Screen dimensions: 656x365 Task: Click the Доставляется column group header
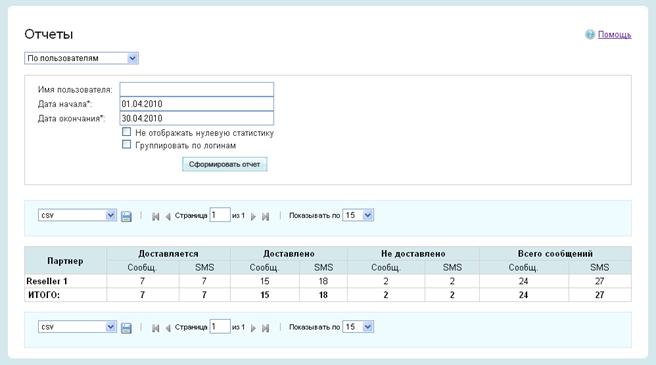pyautogui.click(x=168, y=254)
